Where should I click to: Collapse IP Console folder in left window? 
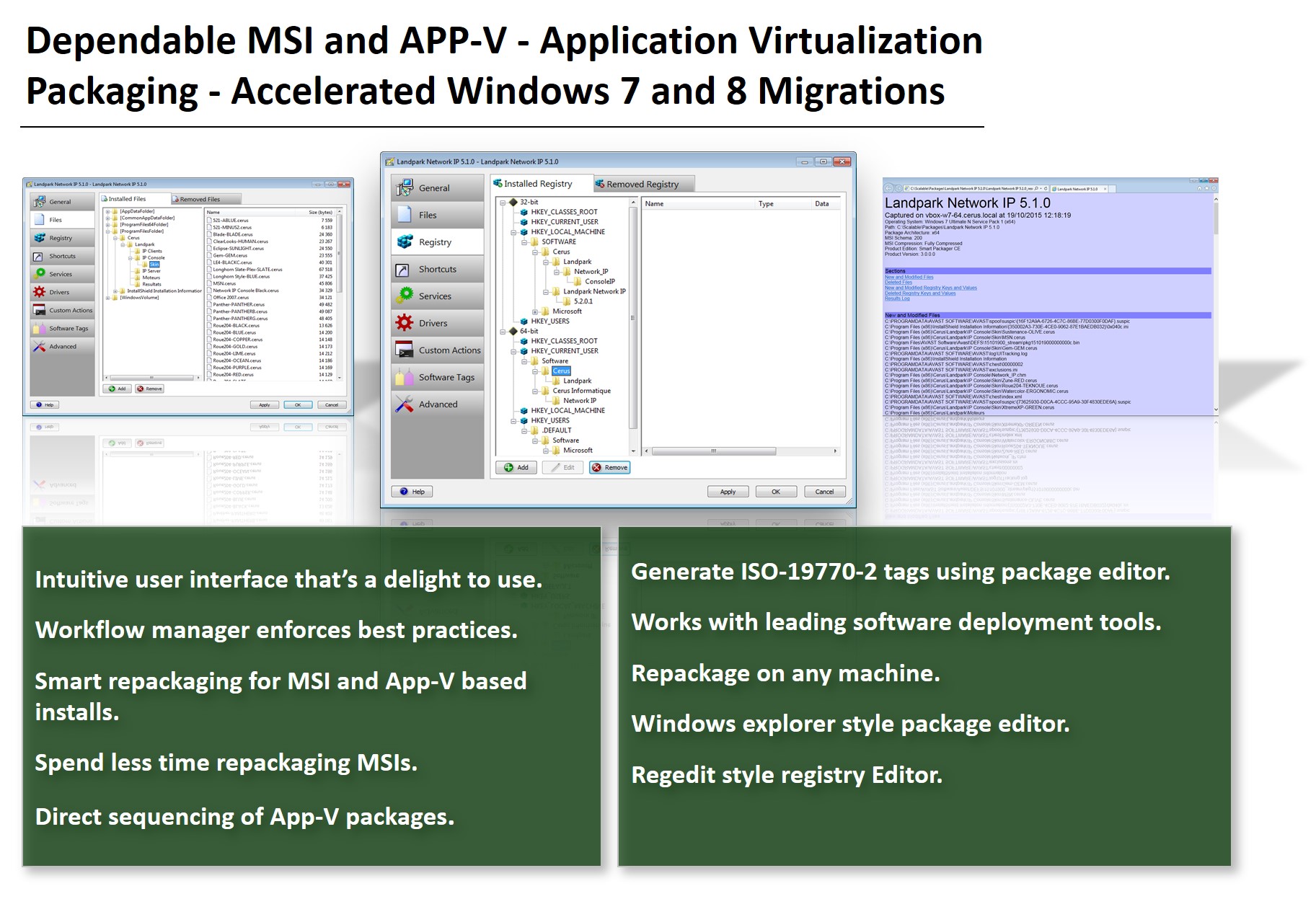tap(130, 257)
